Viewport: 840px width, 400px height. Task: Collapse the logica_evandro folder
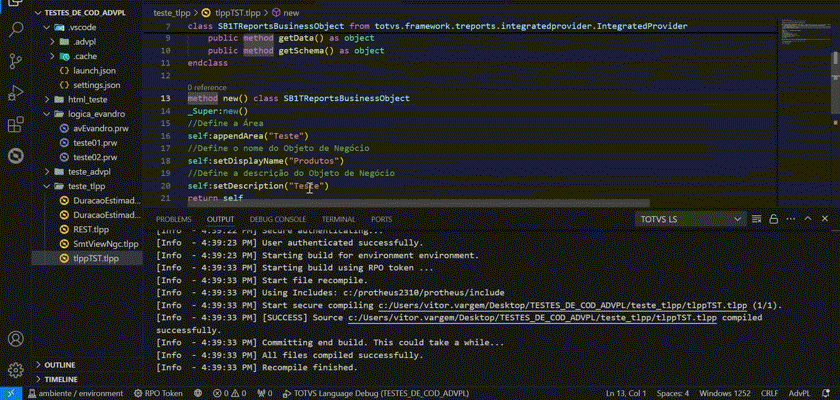(96, 114)
